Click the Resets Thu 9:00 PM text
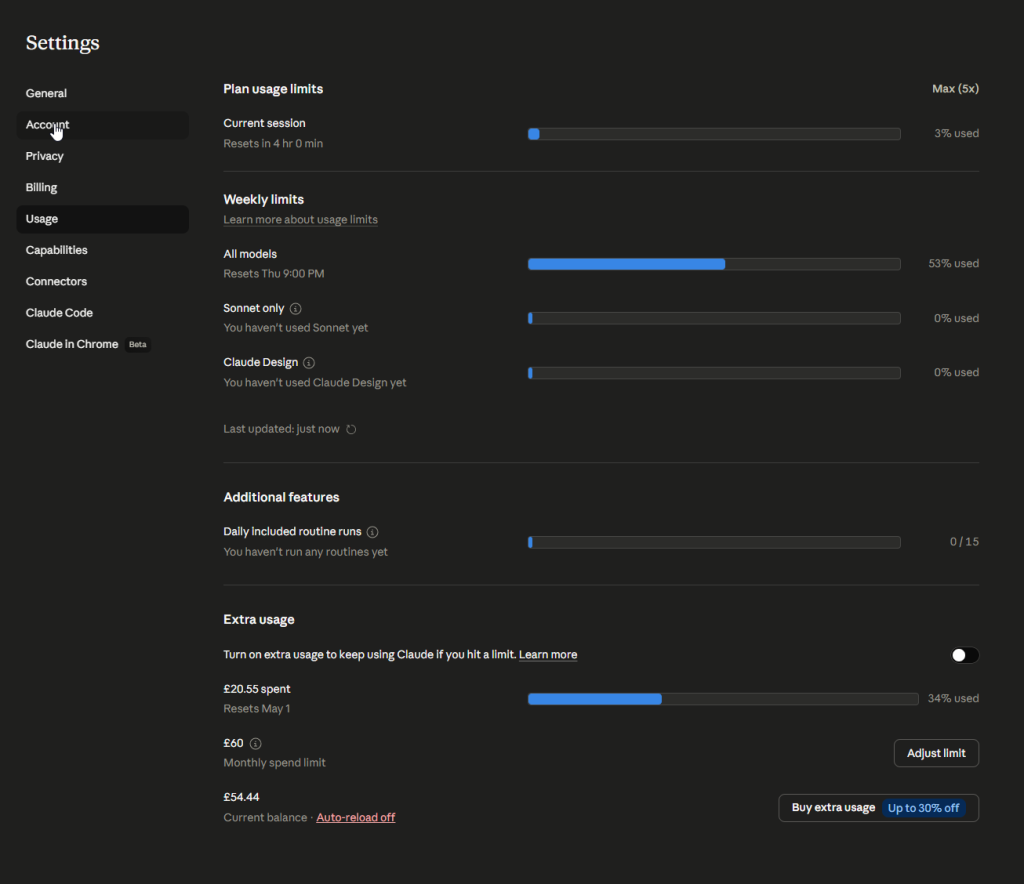Screen dimensions: 1024x884 (274, 274)
